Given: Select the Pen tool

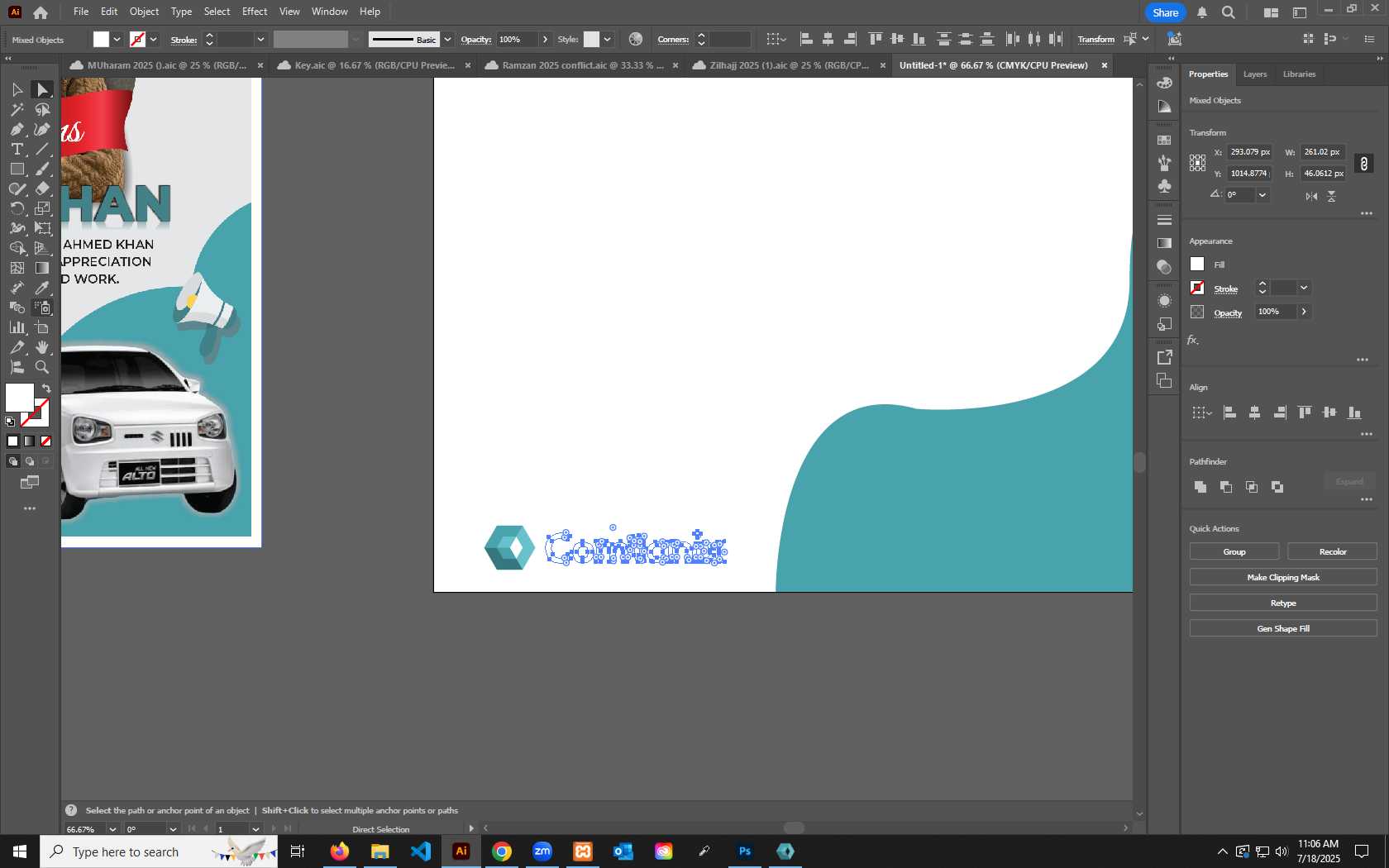Looking at the screenshot, I should [17, 129].
